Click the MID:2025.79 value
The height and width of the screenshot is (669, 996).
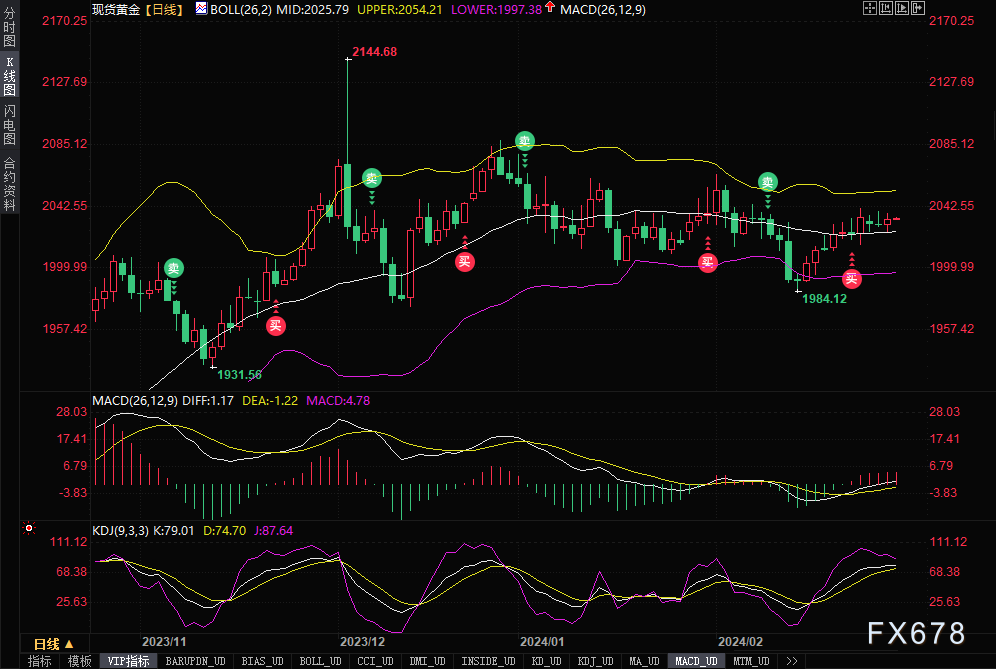tap(312, 9)
